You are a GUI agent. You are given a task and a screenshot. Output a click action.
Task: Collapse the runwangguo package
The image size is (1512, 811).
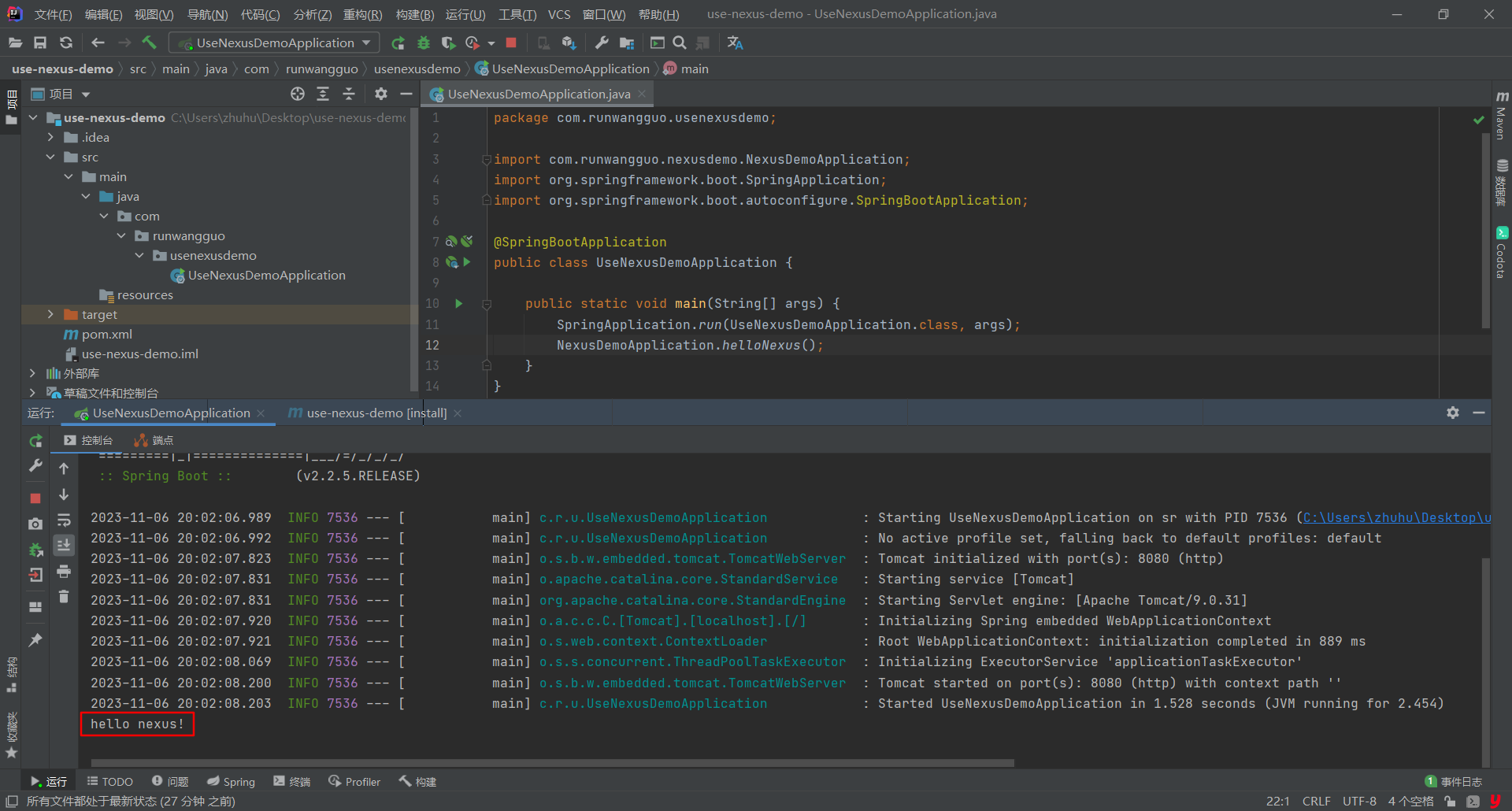121,235
